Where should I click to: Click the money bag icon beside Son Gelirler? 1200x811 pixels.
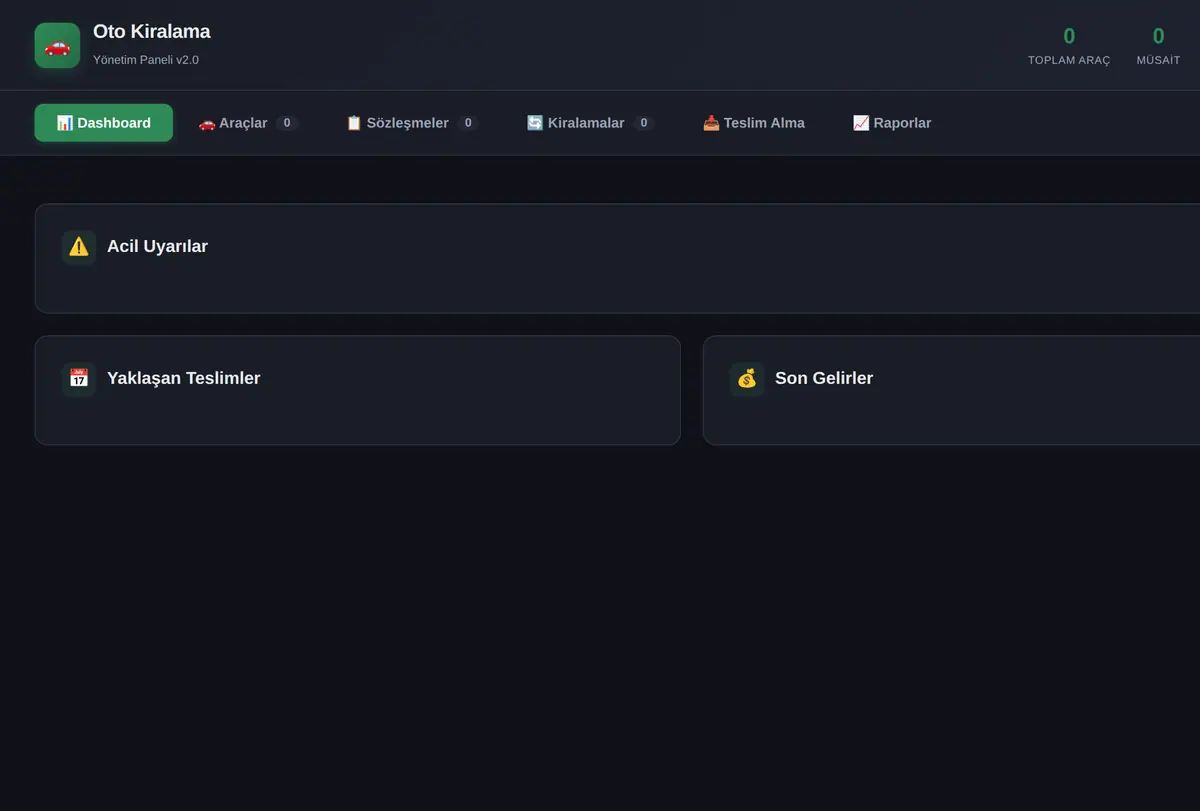pos(747,379)
